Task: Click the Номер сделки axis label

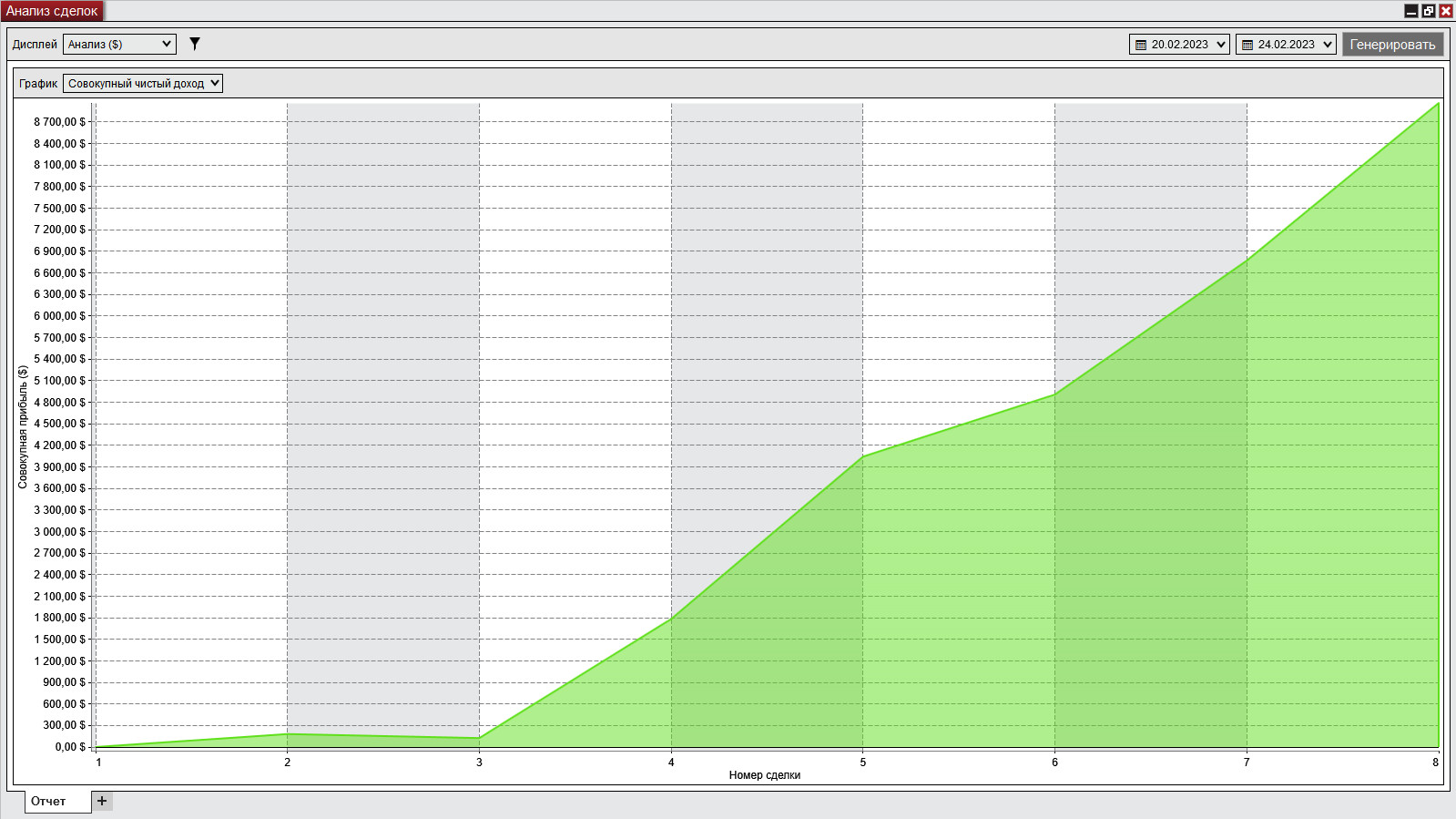Action: click(x=764, y=775)
